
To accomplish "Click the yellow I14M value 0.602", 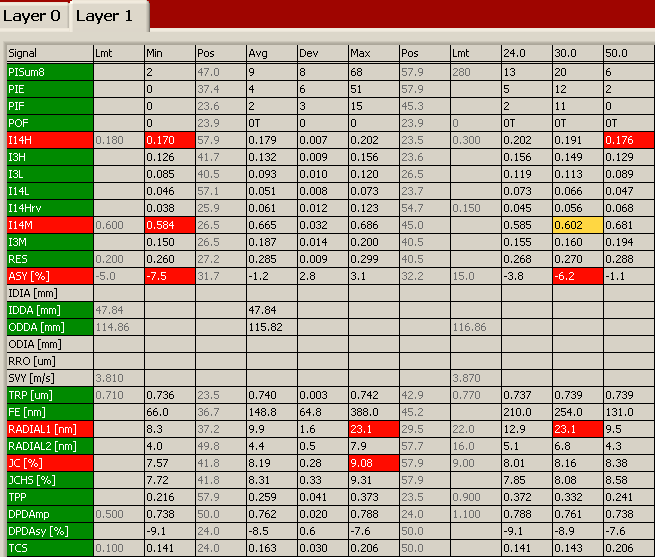I will pyautogui.click(x=578, y=225).
